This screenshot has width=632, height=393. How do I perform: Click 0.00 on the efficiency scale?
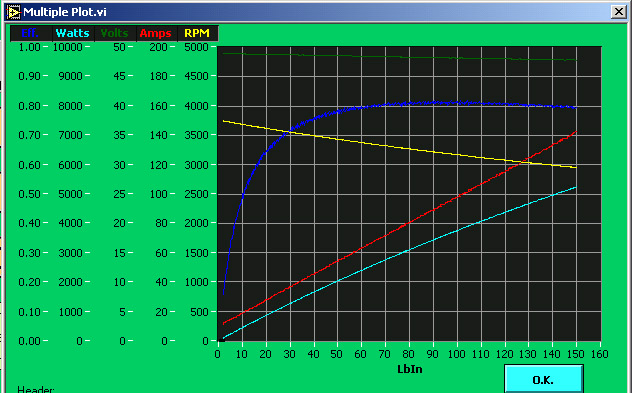[x=29, y=341]
